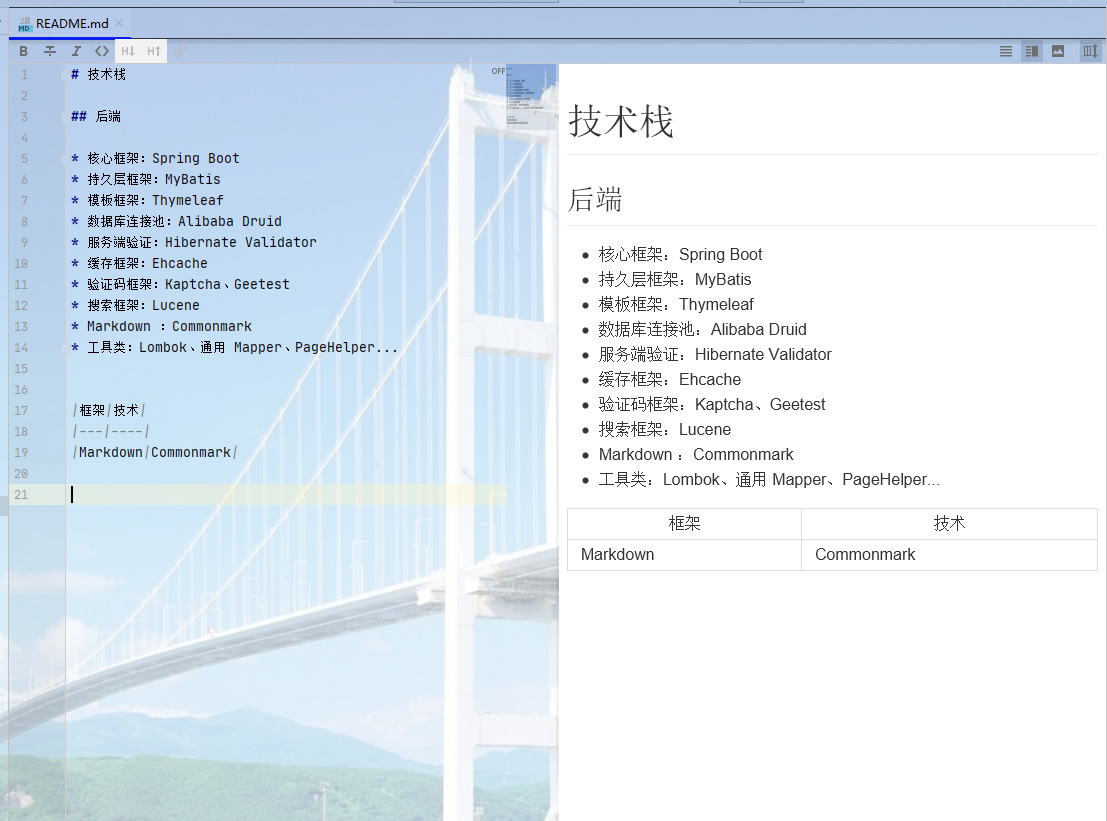Click the 后端 heading in the preview

[595, 200]
